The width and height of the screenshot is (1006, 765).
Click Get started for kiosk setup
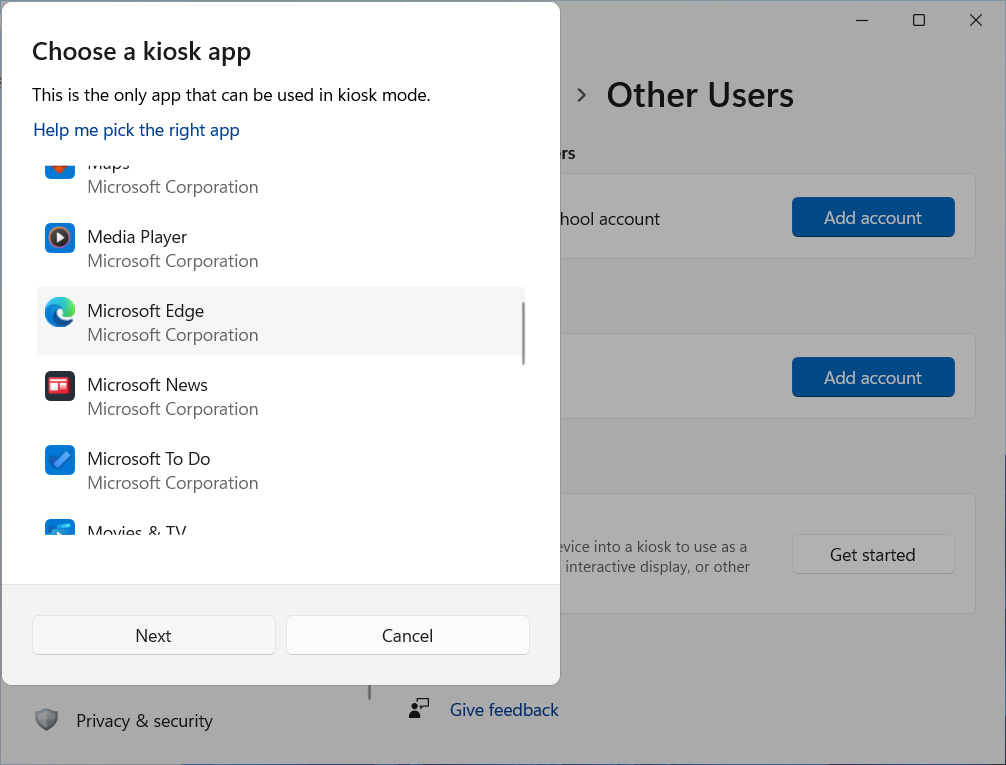click(873, 554)
